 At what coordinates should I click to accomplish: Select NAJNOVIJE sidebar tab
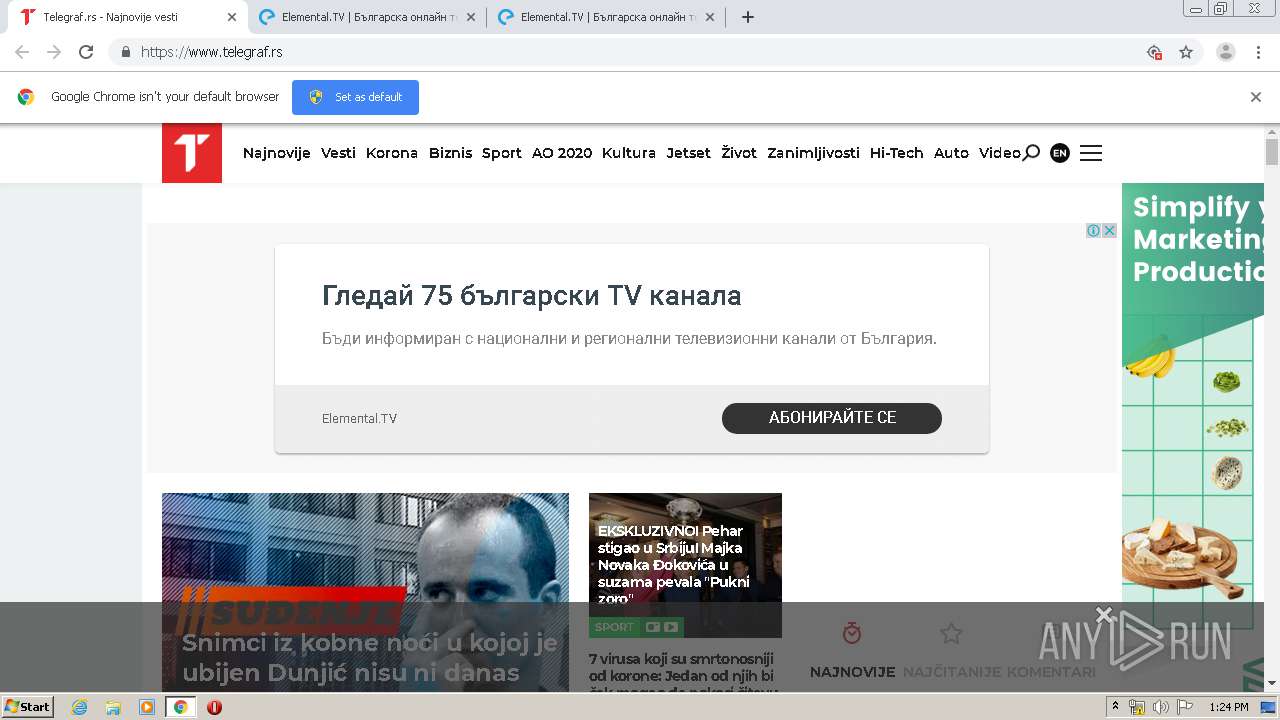852,672
